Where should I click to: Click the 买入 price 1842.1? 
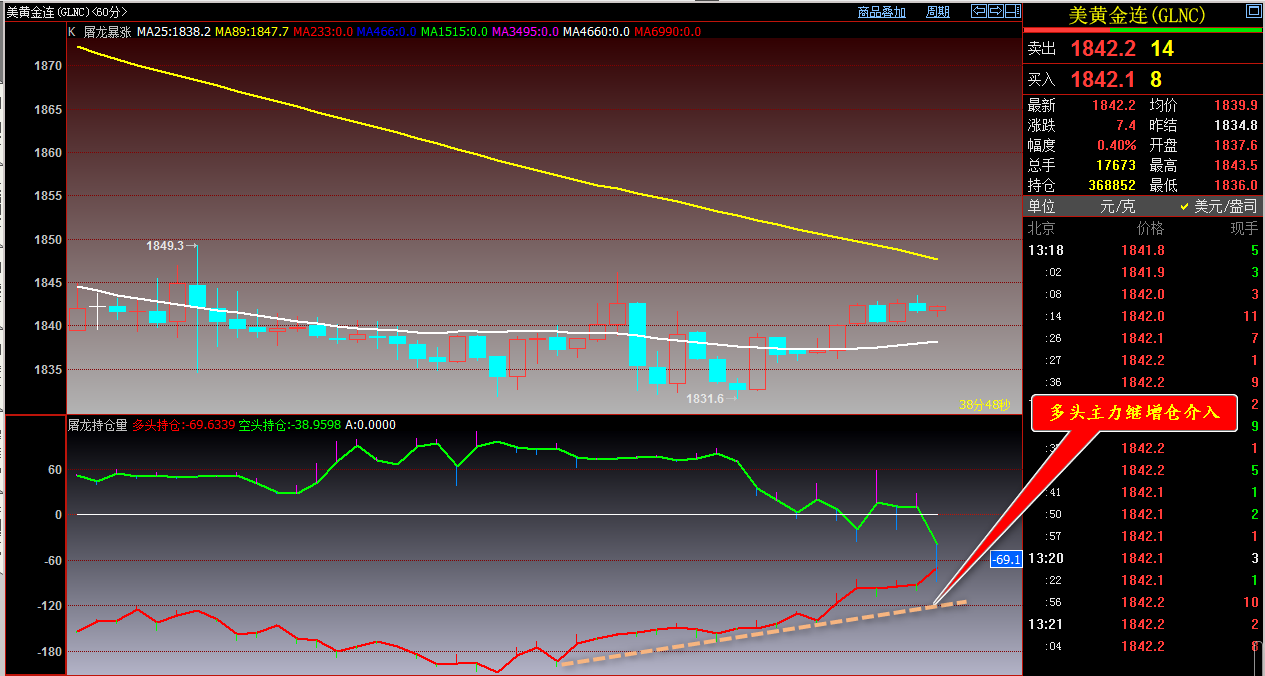pos(1103,79)
